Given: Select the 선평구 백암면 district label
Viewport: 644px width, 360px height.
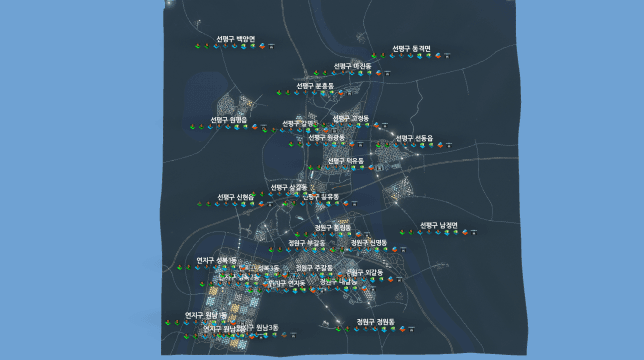Looking at the screenshot, I should (x=236, y=39).
